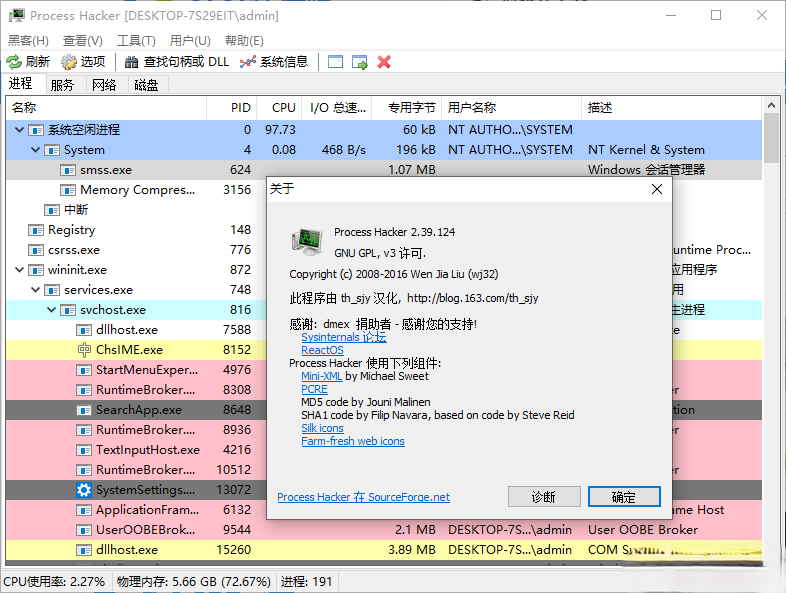Open the 用户(U) menu
This screenshot has width=786, height=593.
(190, 41)
